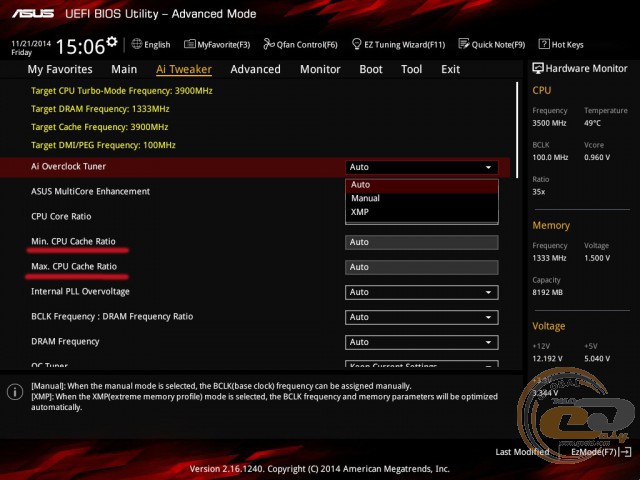Screen dimensions: 640x480
Task: Open MyFavorite(F3)
Action: pyautogui.click(x=217, y=44)
